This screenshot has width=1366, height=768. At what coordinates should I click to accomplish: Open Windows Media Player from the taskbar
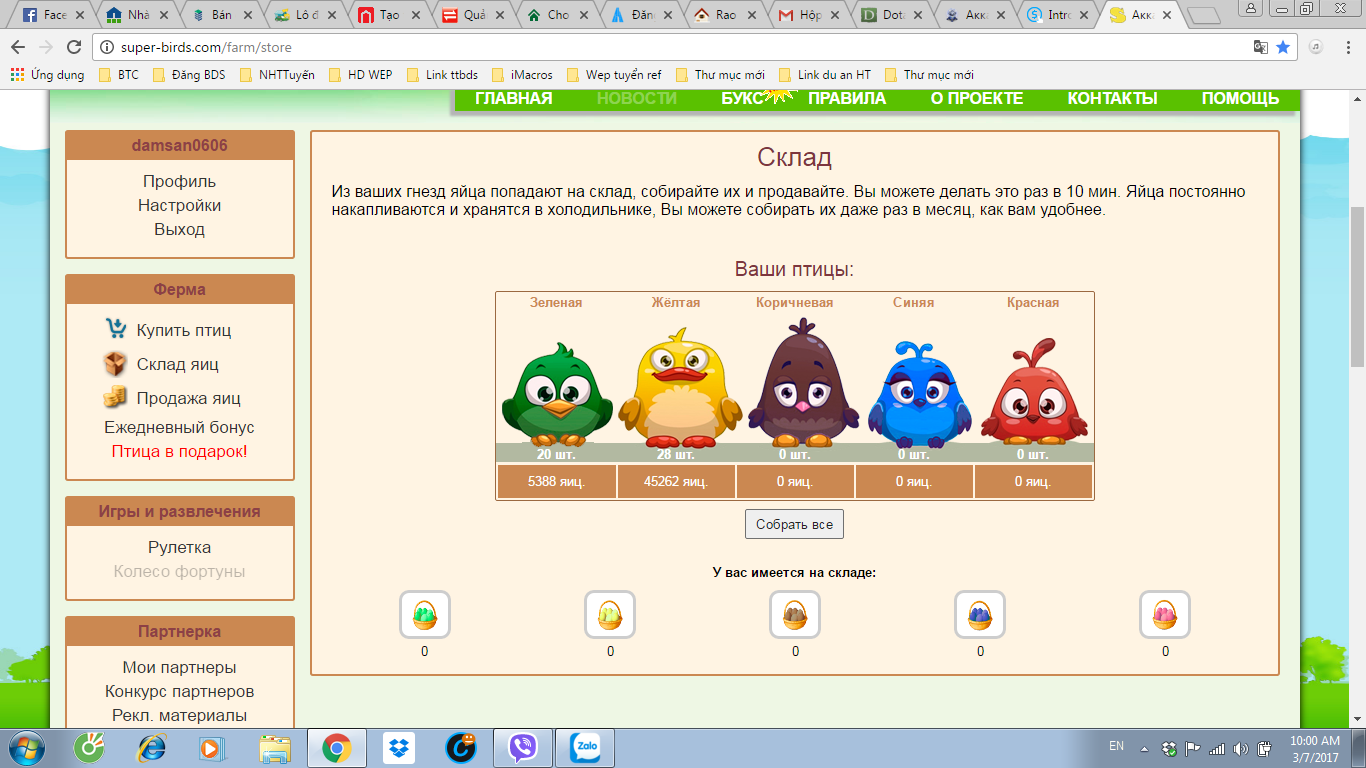(211, 748)
